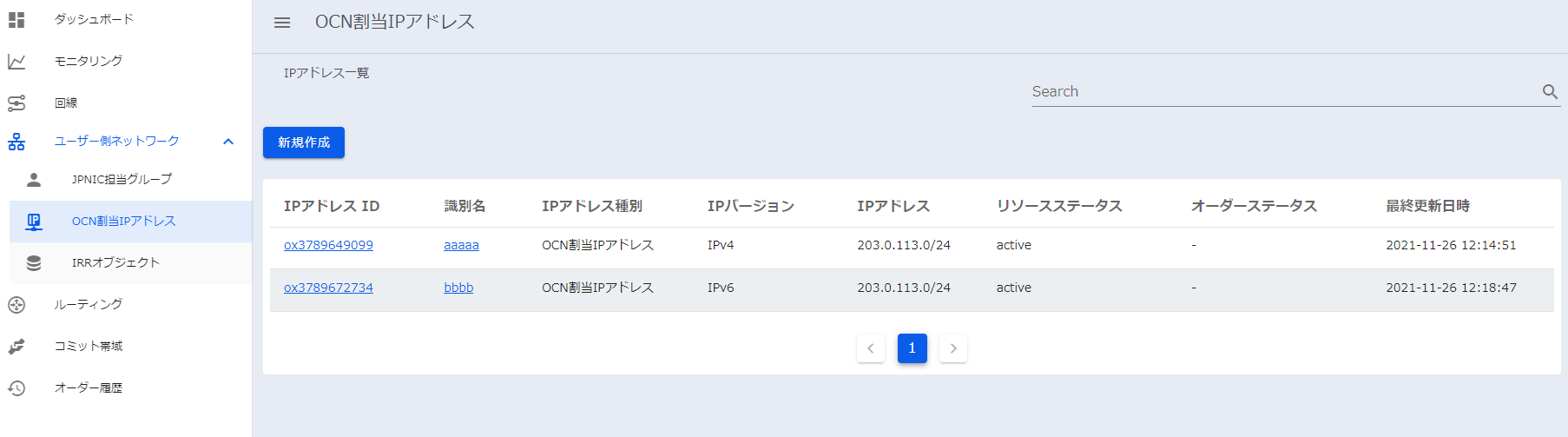Click the order history clock icon
The width and height of the screenshot is (1568, 437).
point(16,388)
